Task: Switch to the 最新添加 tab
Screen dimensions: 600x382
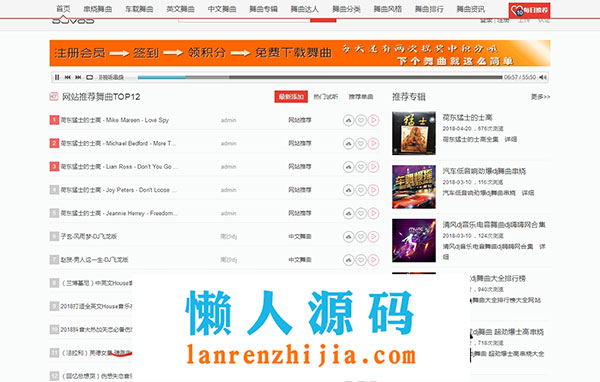Action: click(291, 97)
